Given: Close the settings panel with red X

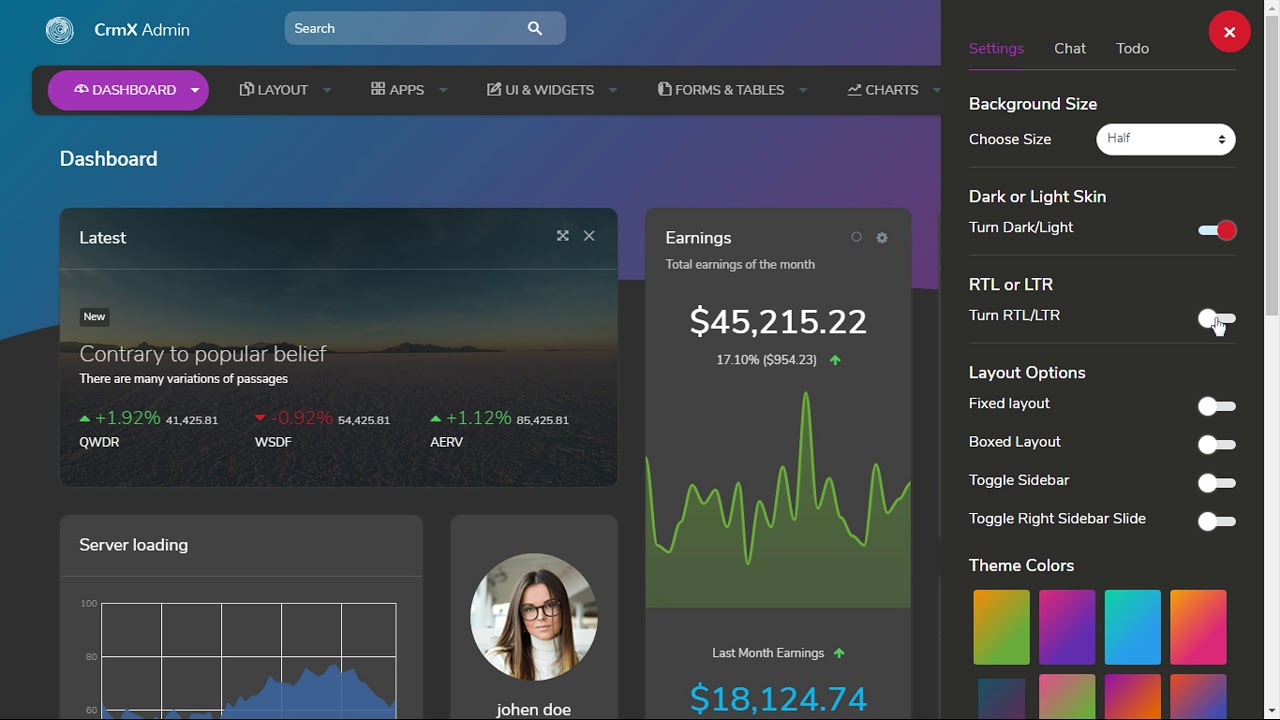Looking at the screenshot, I should click(x=1229, y=32).
